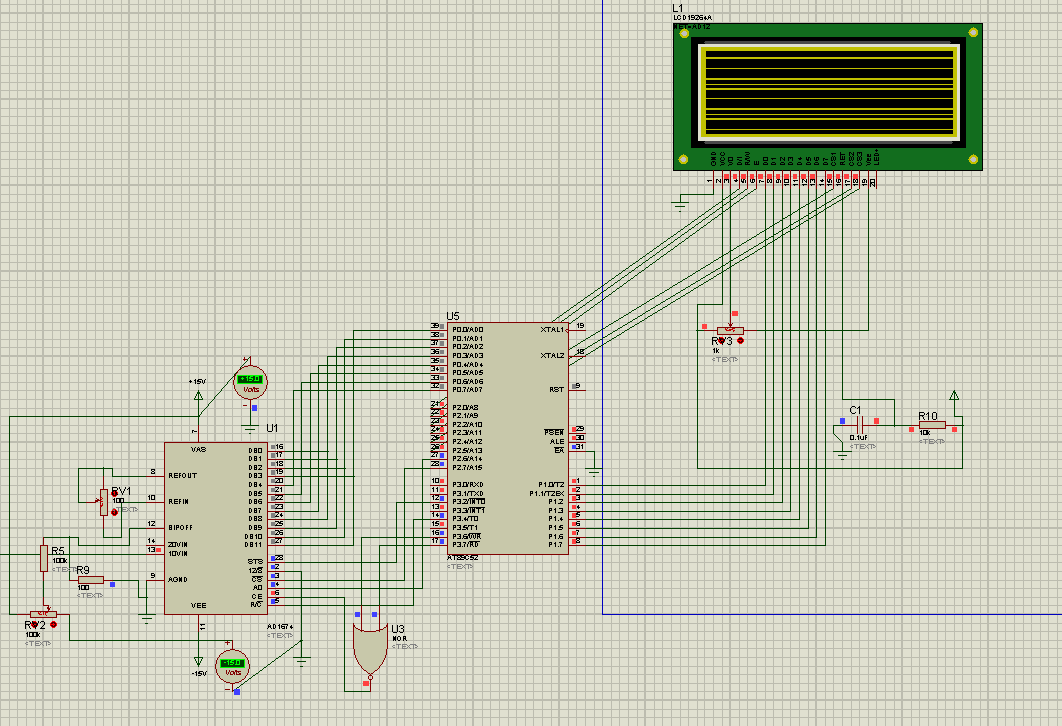Click the L1 reference label above LCD
The height and width of the screenshot is (726, 1062).
(677, 8)
